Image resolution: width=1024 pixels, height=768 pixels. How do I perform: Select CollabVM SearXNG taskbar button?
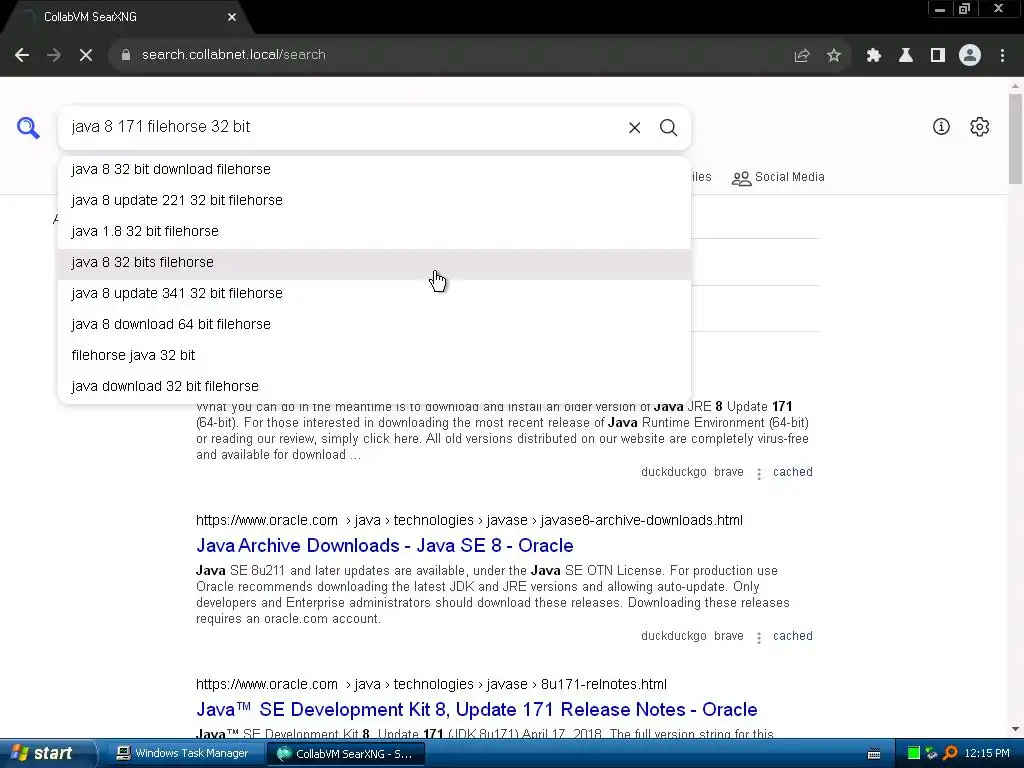pos(346,754)
